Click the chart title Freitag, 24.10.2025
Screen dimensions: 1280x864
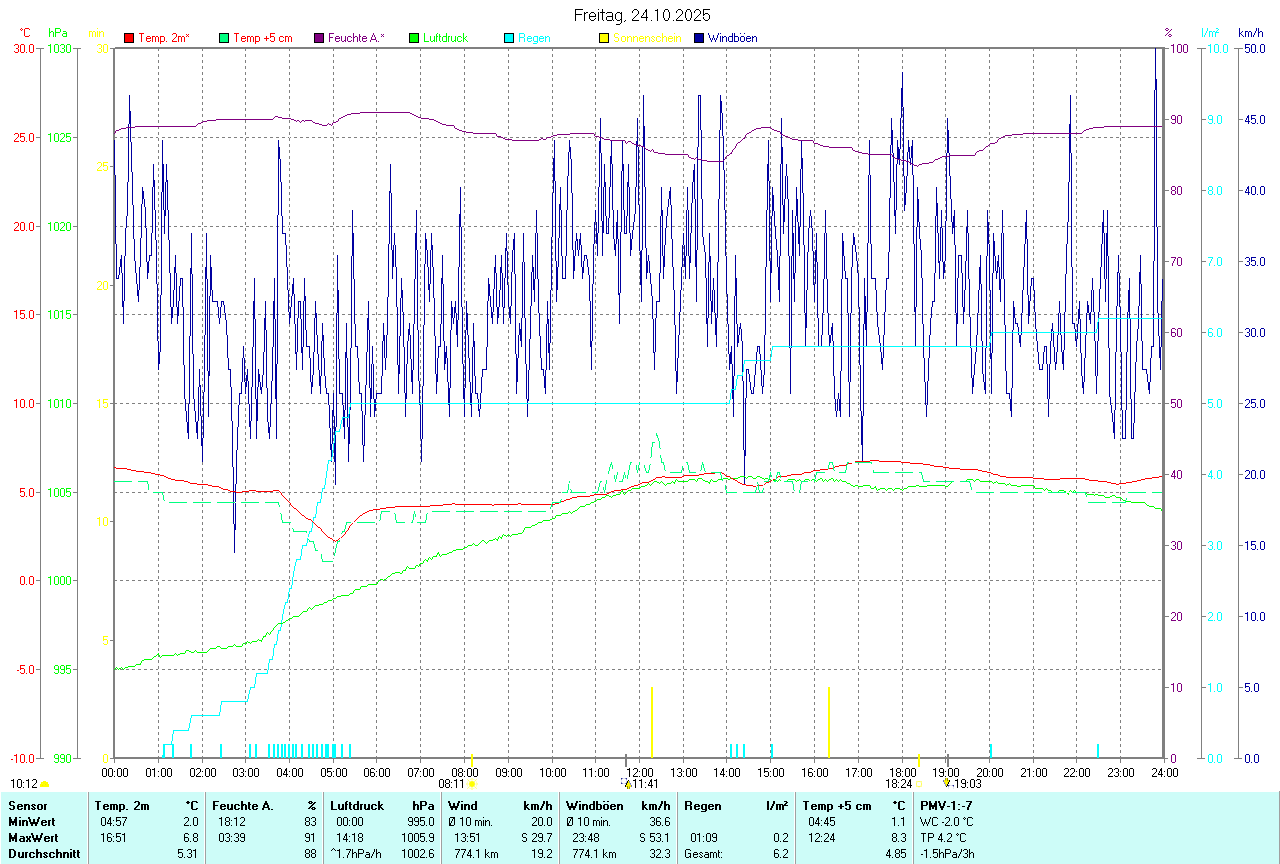[642, 15]
